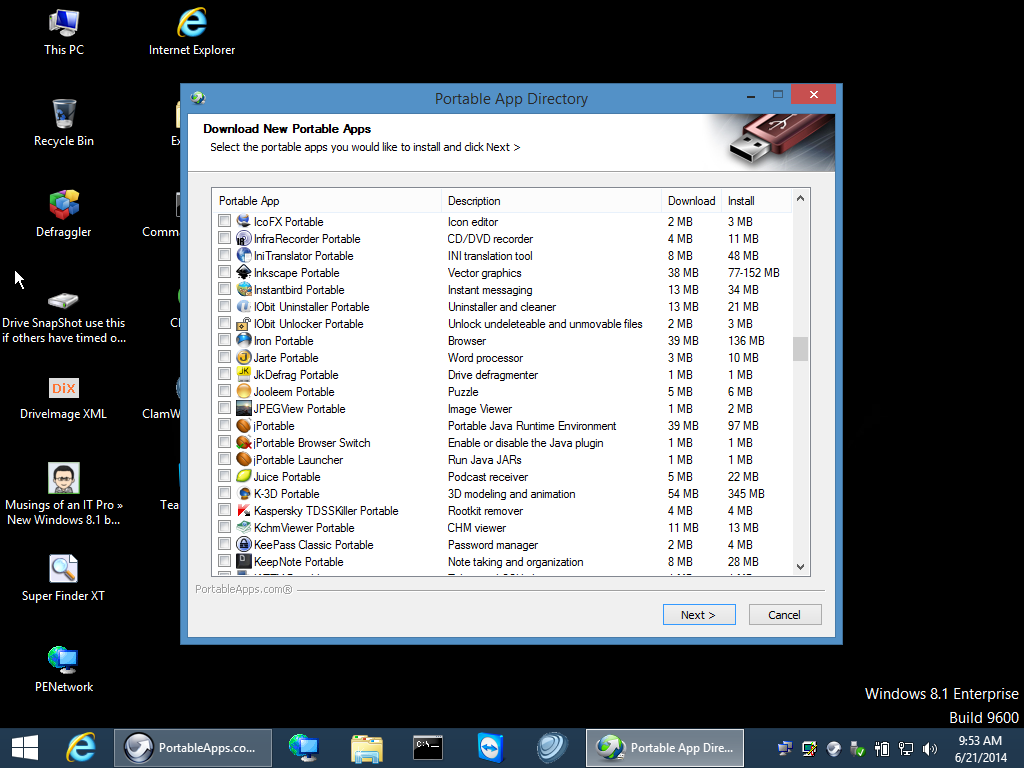Click the KchmViewer Portable icon

click(244, 527)
